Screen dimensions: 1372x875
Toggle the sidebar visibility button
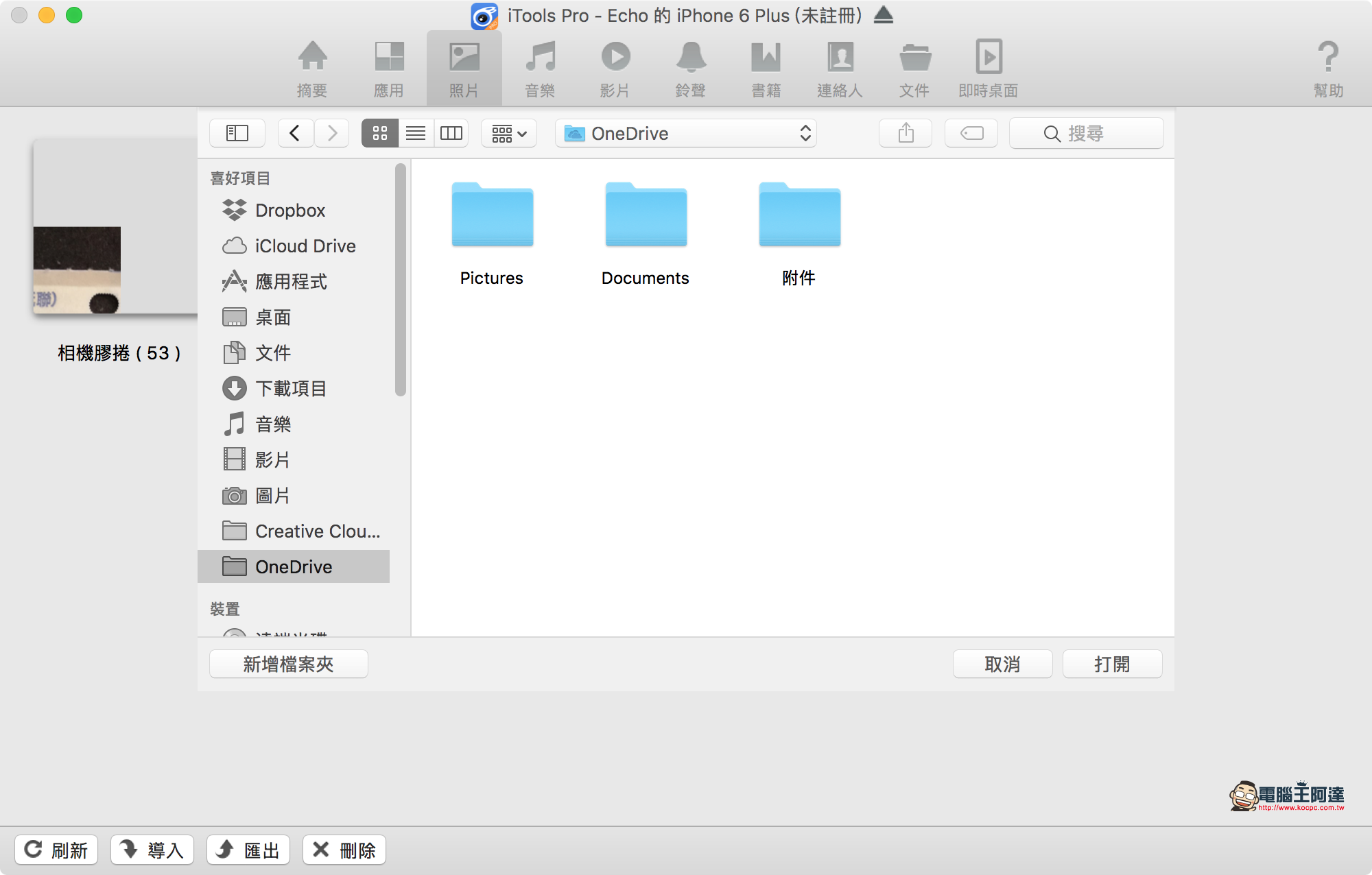pyautogui.click(x=237, y=133)
